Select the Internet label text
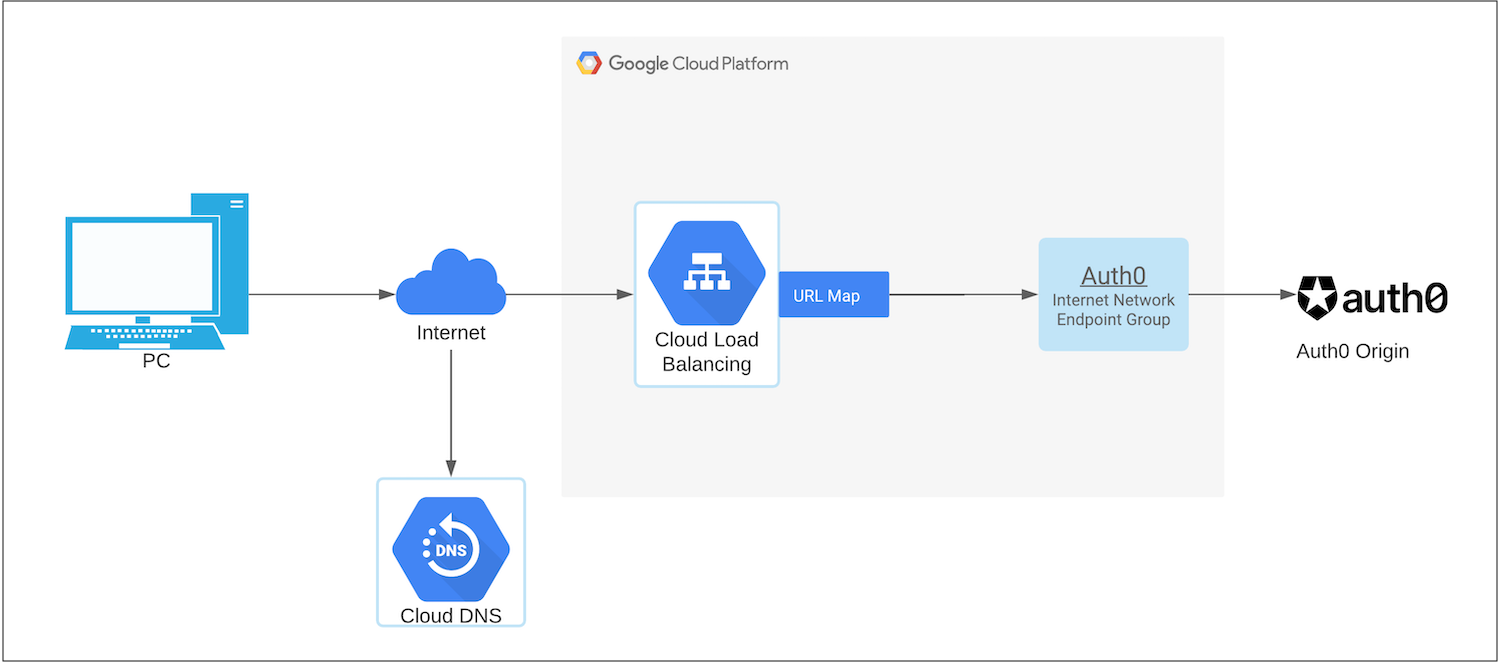Image resolution: width=1500 pixels, height=664 pixels. pos(450,332)
